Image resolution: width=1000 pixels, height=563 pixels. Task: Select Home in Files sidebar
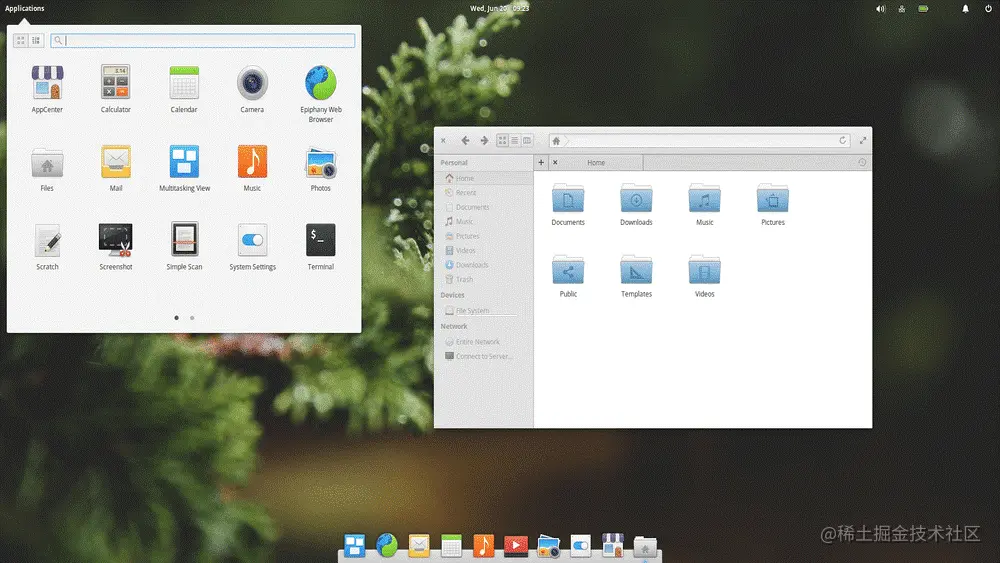coord(483,178)
